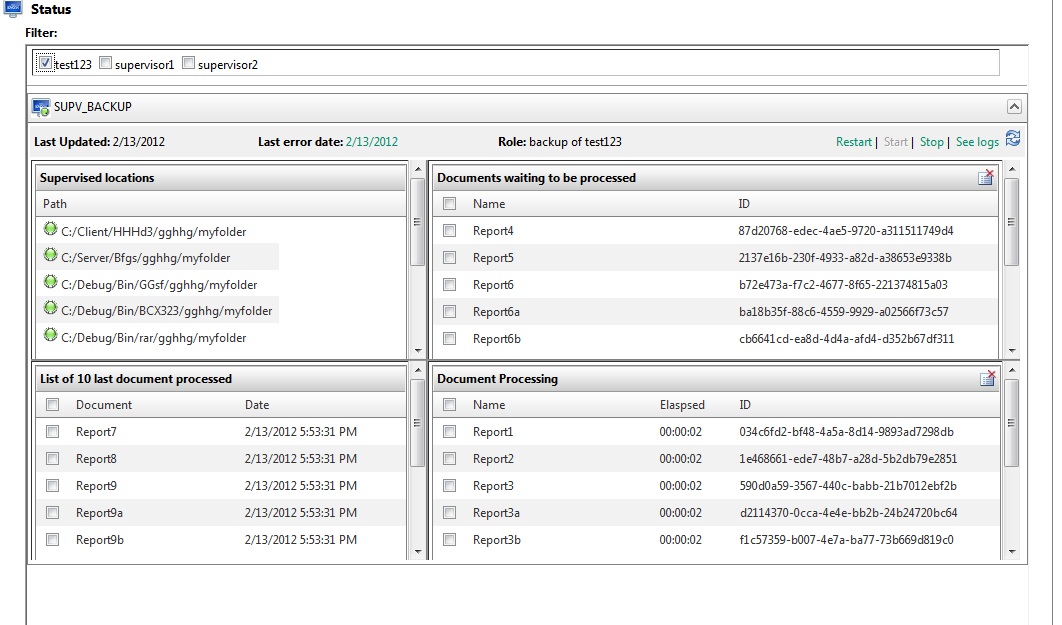Screen dimensions: 1062x625
Task: Click scroll-down arrow of Supervised locations list
Action: pyautogui.click(x=418, y=351)
